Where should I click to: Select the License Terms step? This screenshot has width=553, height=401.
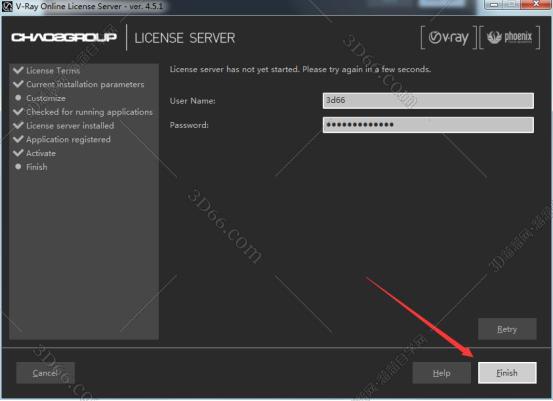(53, 71)
